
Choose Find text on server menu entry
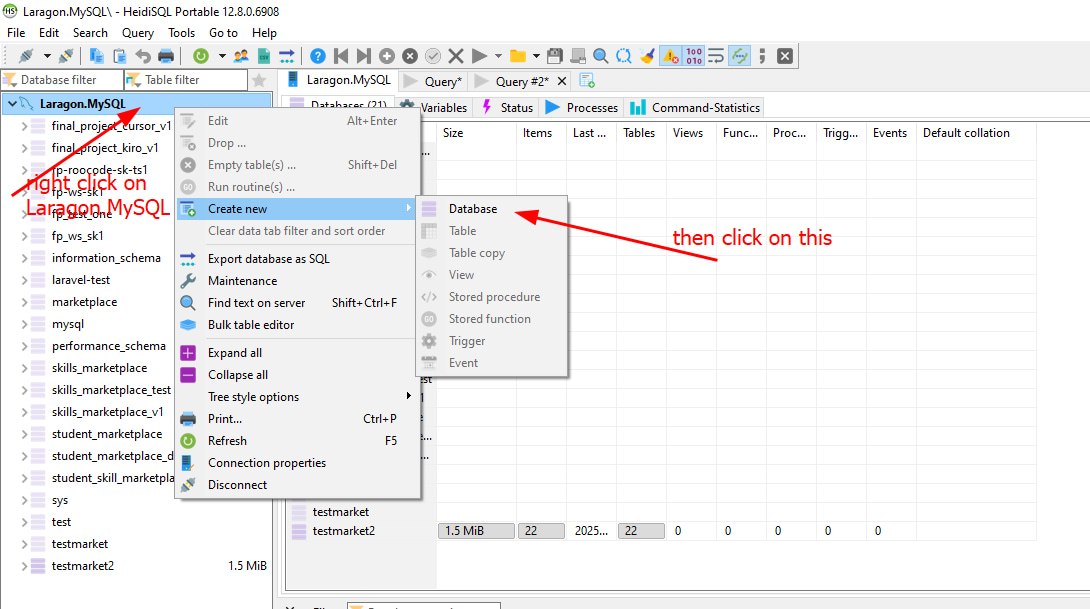298,302
